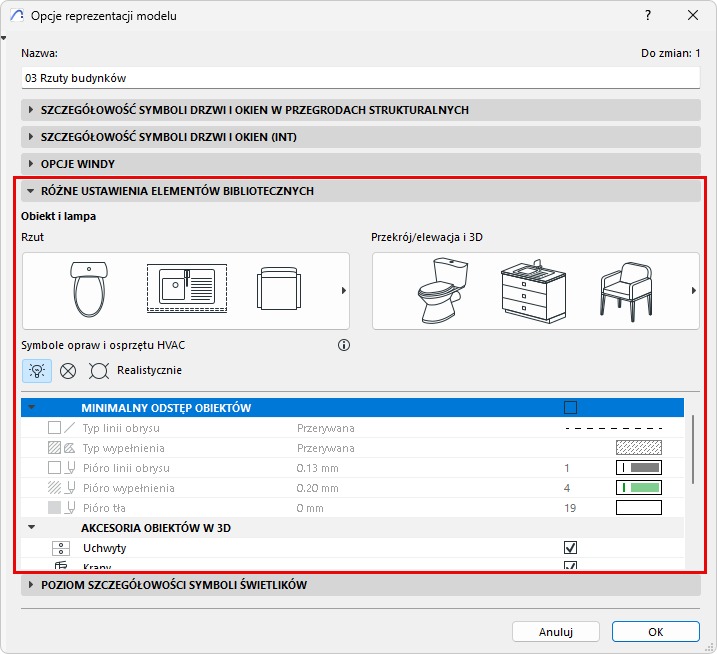717x654 pixels.
Task: Click the Anuluj button
Action: [556, 632]
